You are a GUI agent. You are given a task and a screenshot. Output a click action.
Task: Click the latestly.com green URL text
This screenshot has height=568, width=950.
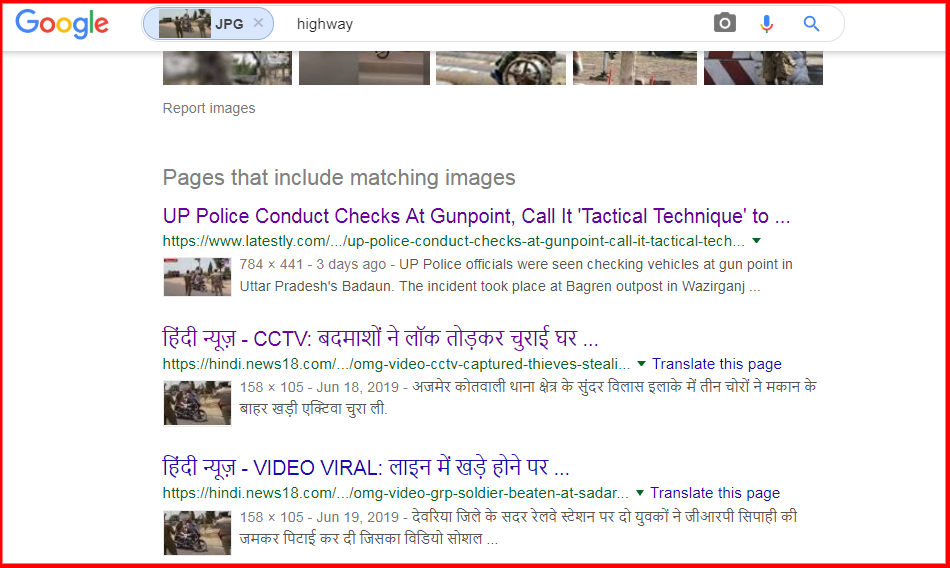click(x=454, y=241)
